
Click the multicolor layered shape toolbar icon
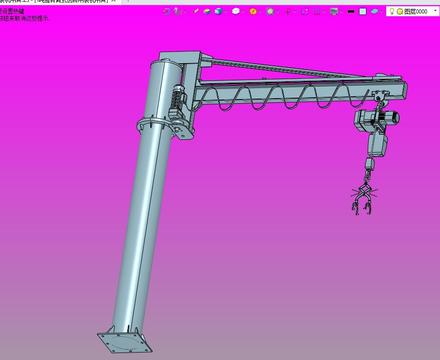pyautogui.click(x=207, y=12)
